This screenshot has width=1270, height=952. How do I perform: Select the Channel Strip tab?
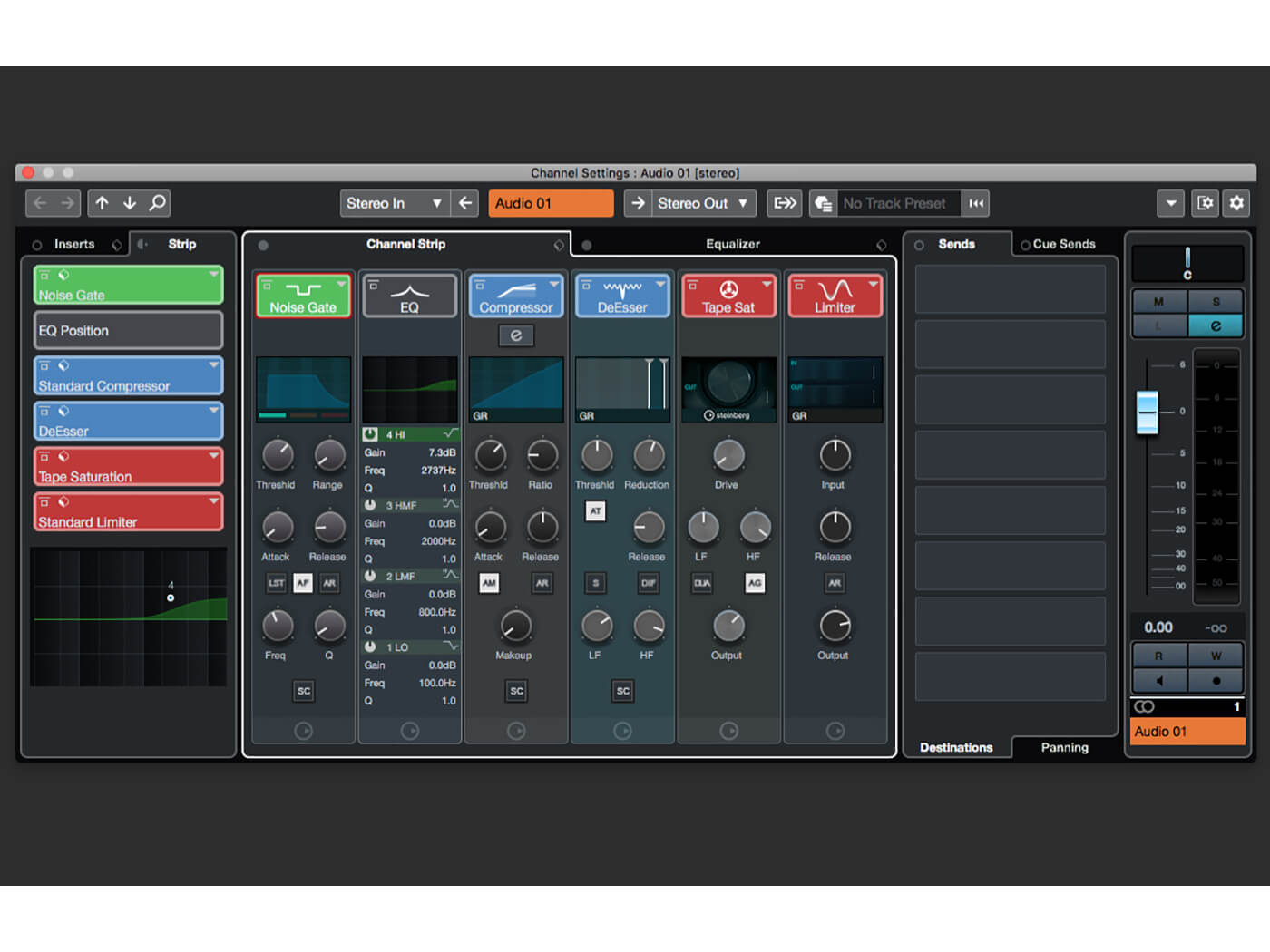coord(406,244)
